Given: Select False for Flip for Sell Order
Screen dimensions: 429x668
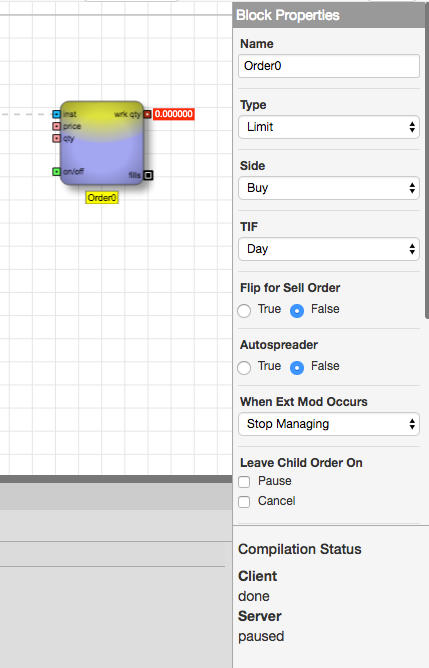Looking at the screenshot, I should [297, 311].
